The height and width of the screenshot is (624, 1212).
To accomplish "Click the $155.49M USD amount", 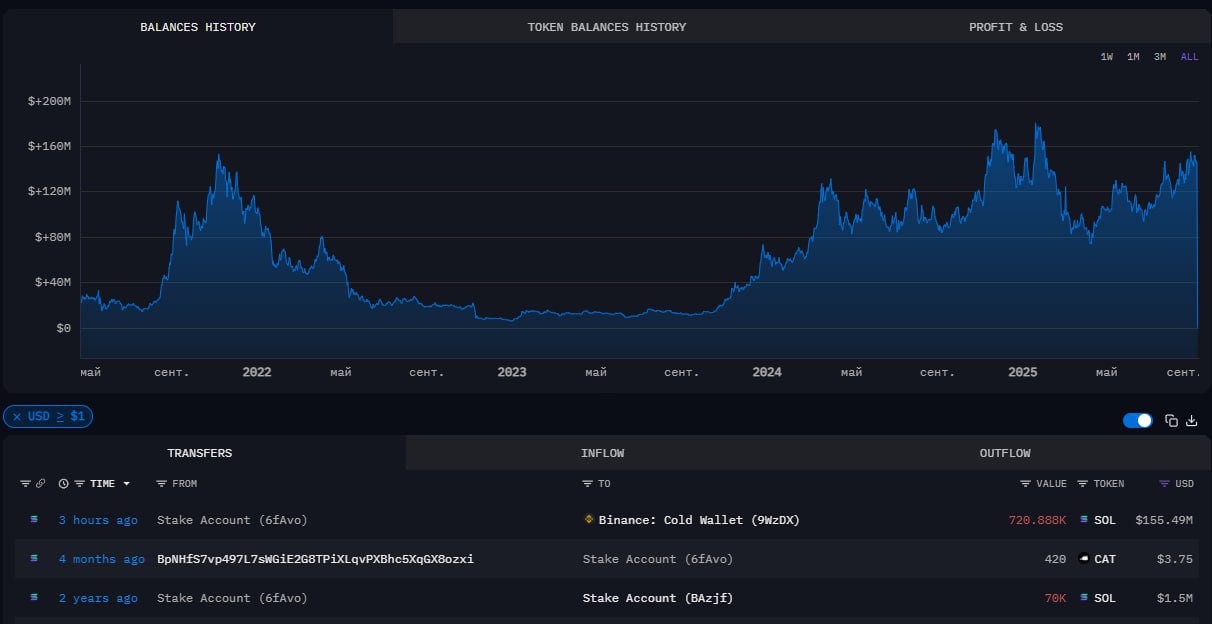I will [1164, 520].
